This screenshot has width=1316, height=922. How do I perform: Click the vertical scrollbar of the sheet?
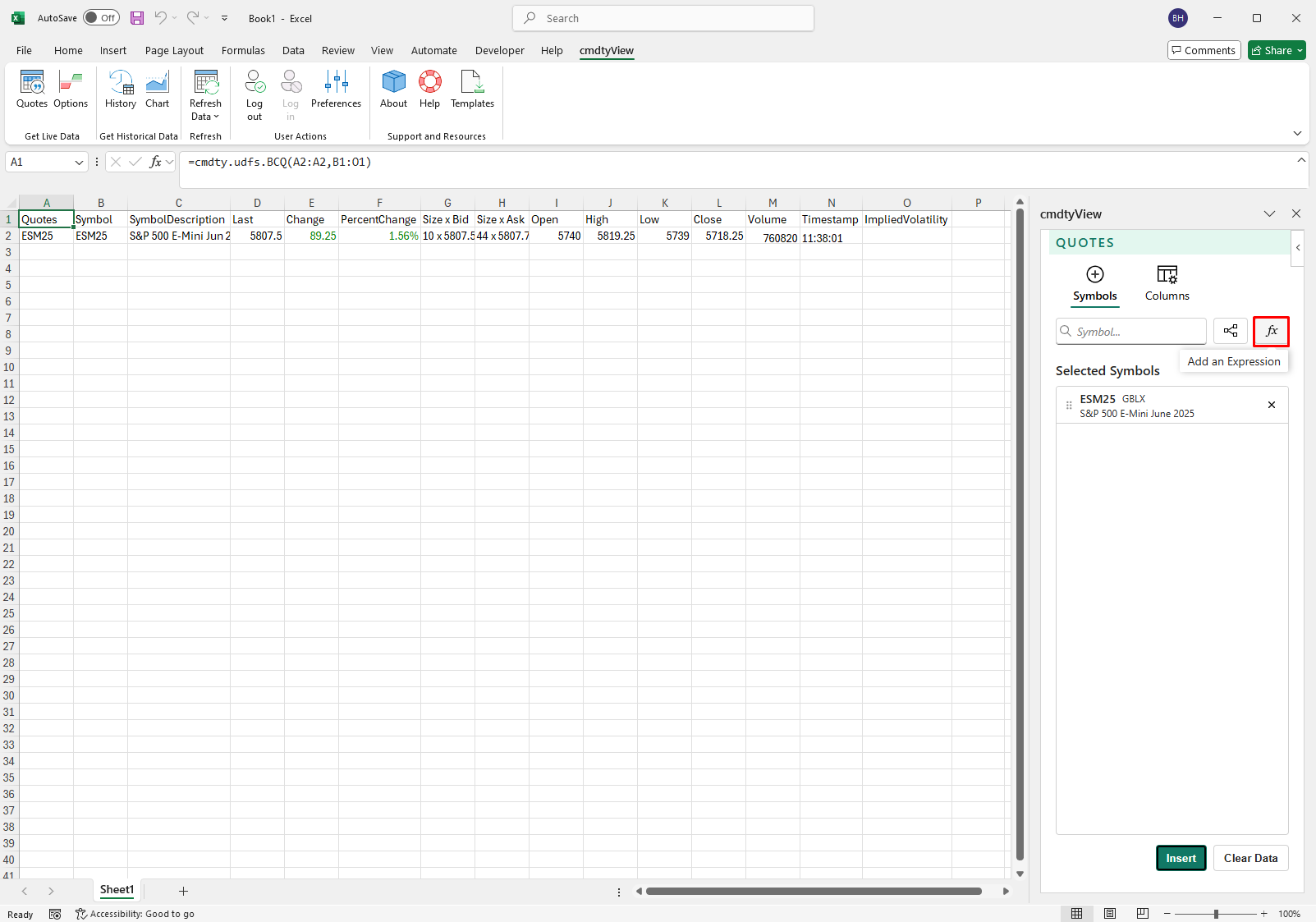coord(1020,534)
